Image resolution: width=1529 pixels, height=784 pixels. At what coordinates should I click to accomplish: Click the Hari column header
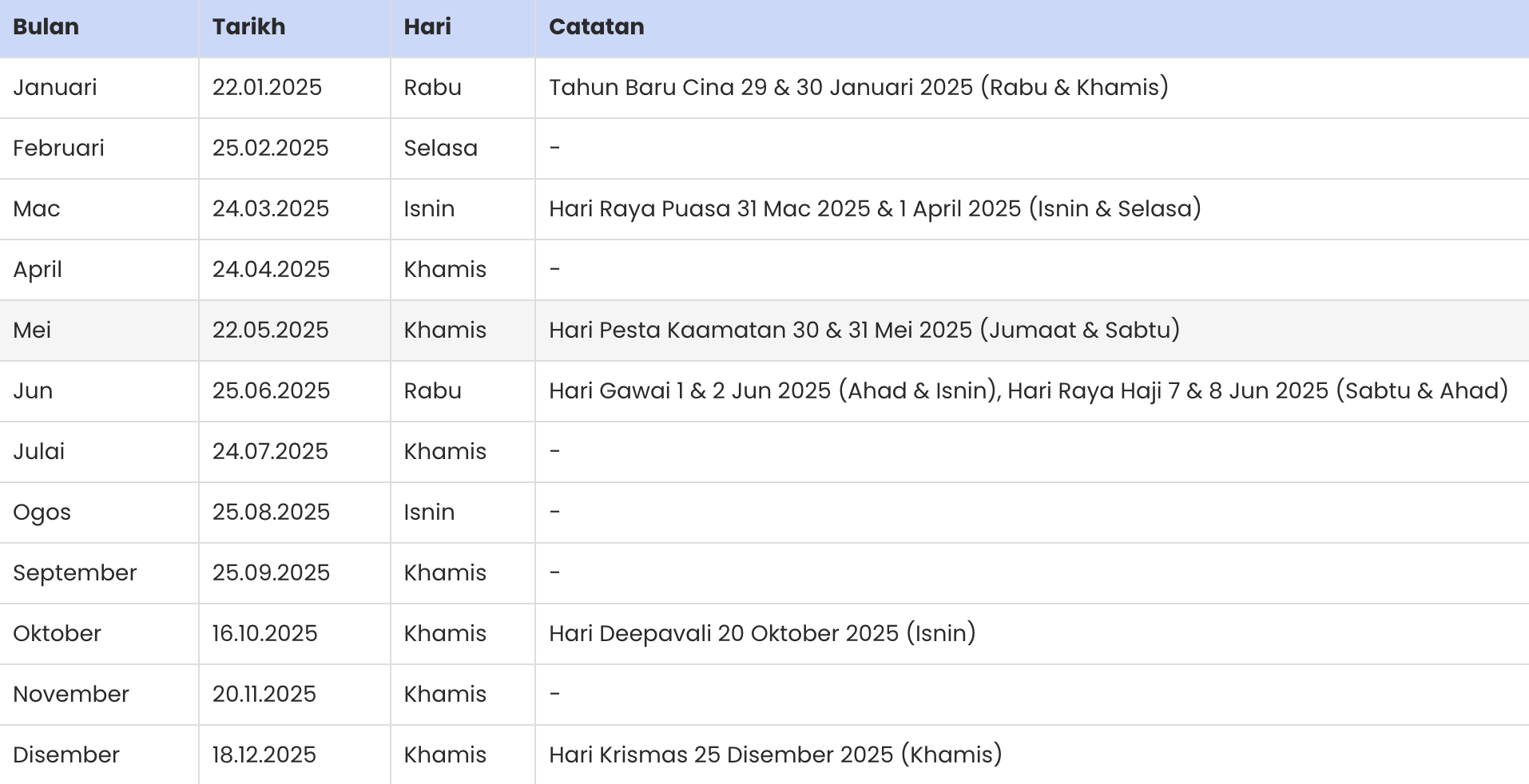(427, 27)
